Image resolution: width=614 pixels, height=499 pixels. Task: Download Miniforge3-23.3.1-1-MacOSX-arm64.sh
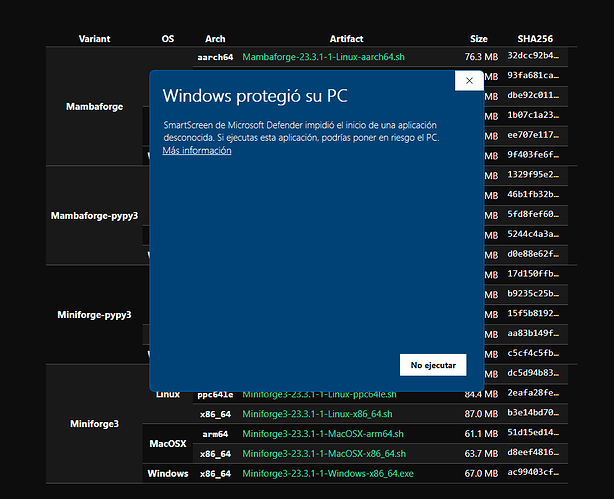point(323,434)
